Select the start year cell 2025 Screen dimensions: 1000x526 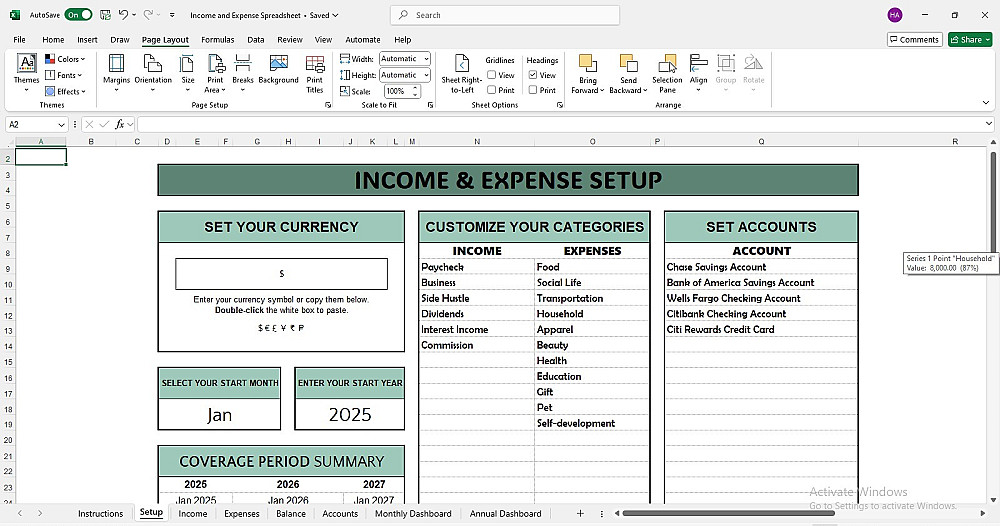coord(349,415)
